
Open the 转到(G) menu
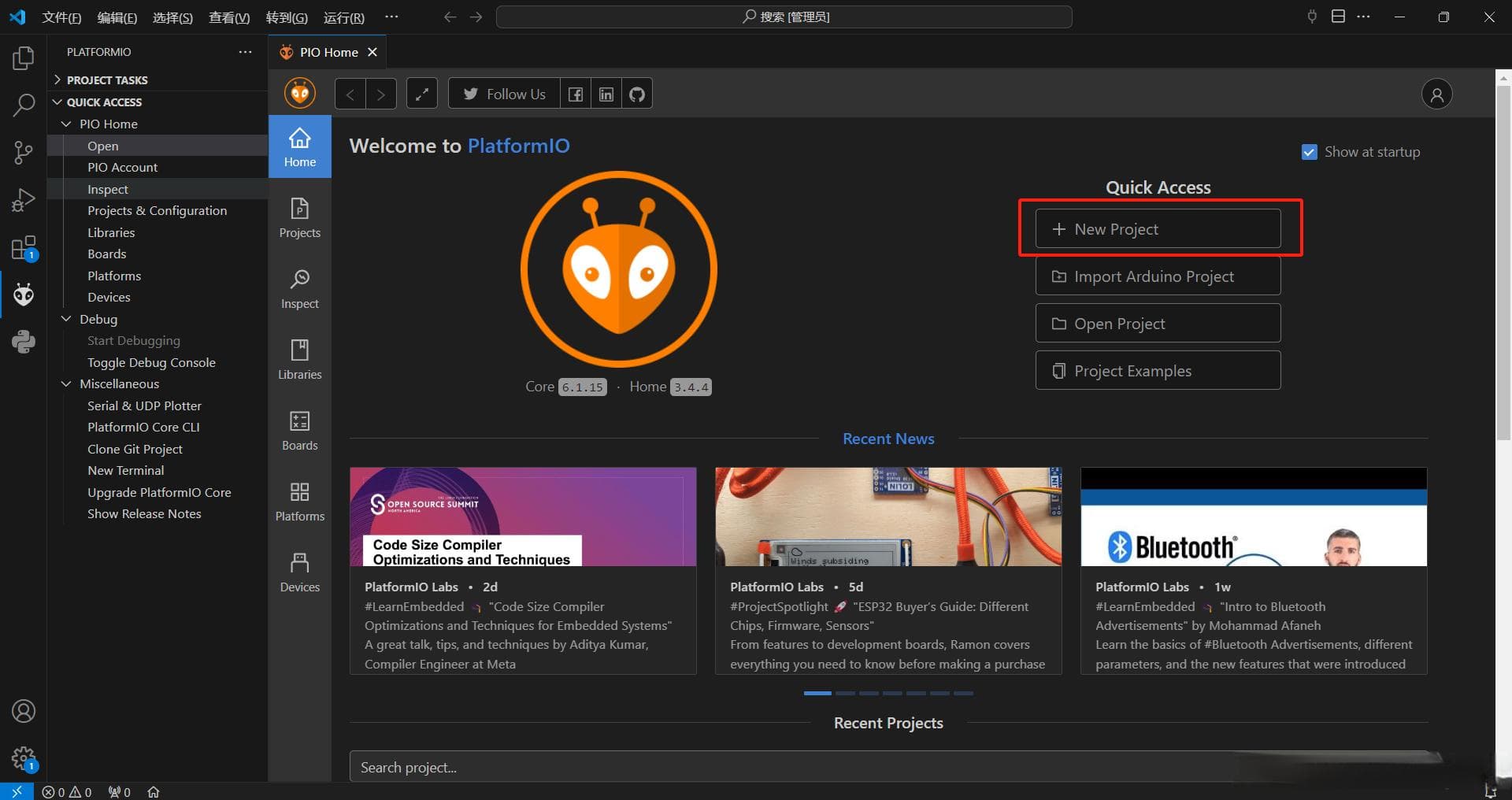pyautogui.click(x=287, y=17)
